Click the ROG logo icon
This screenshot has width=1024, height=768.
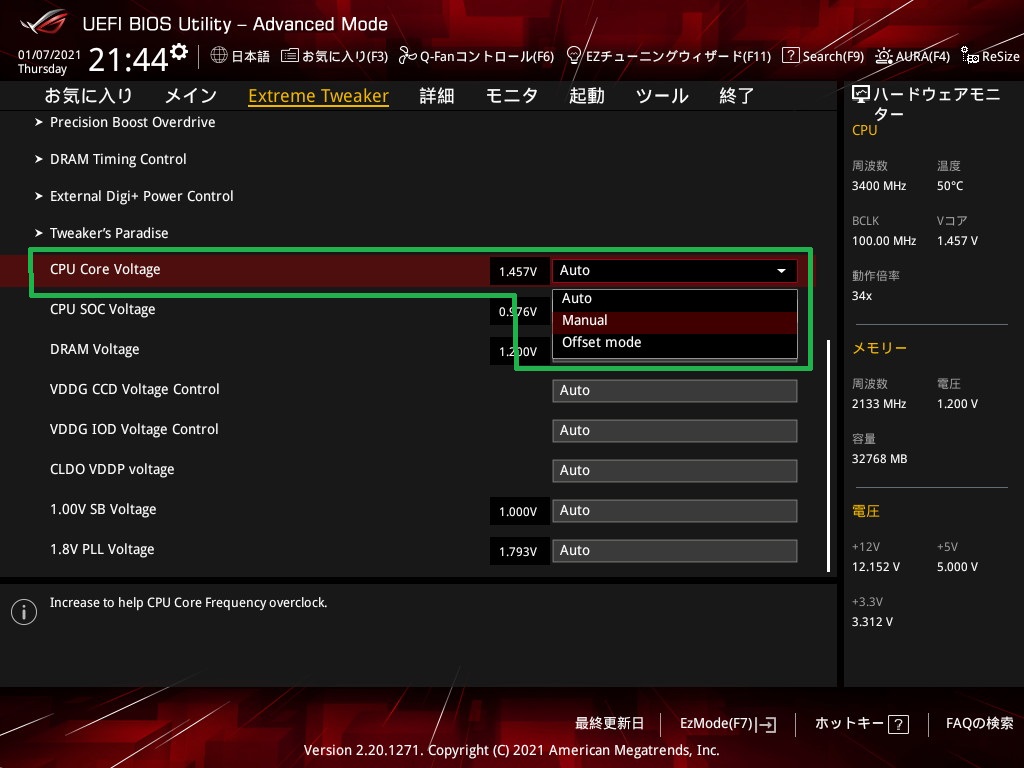pos(44,22)
